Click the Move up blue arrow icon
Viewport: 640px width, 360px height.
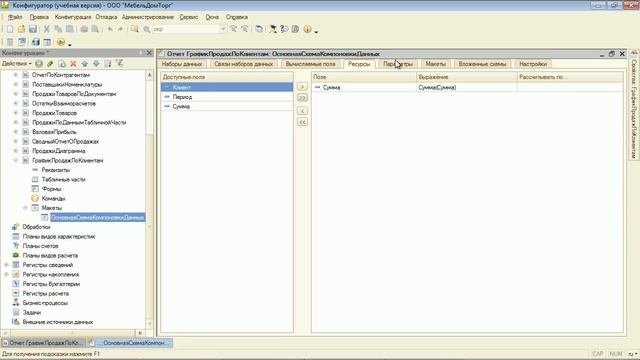tap(84, 64)
